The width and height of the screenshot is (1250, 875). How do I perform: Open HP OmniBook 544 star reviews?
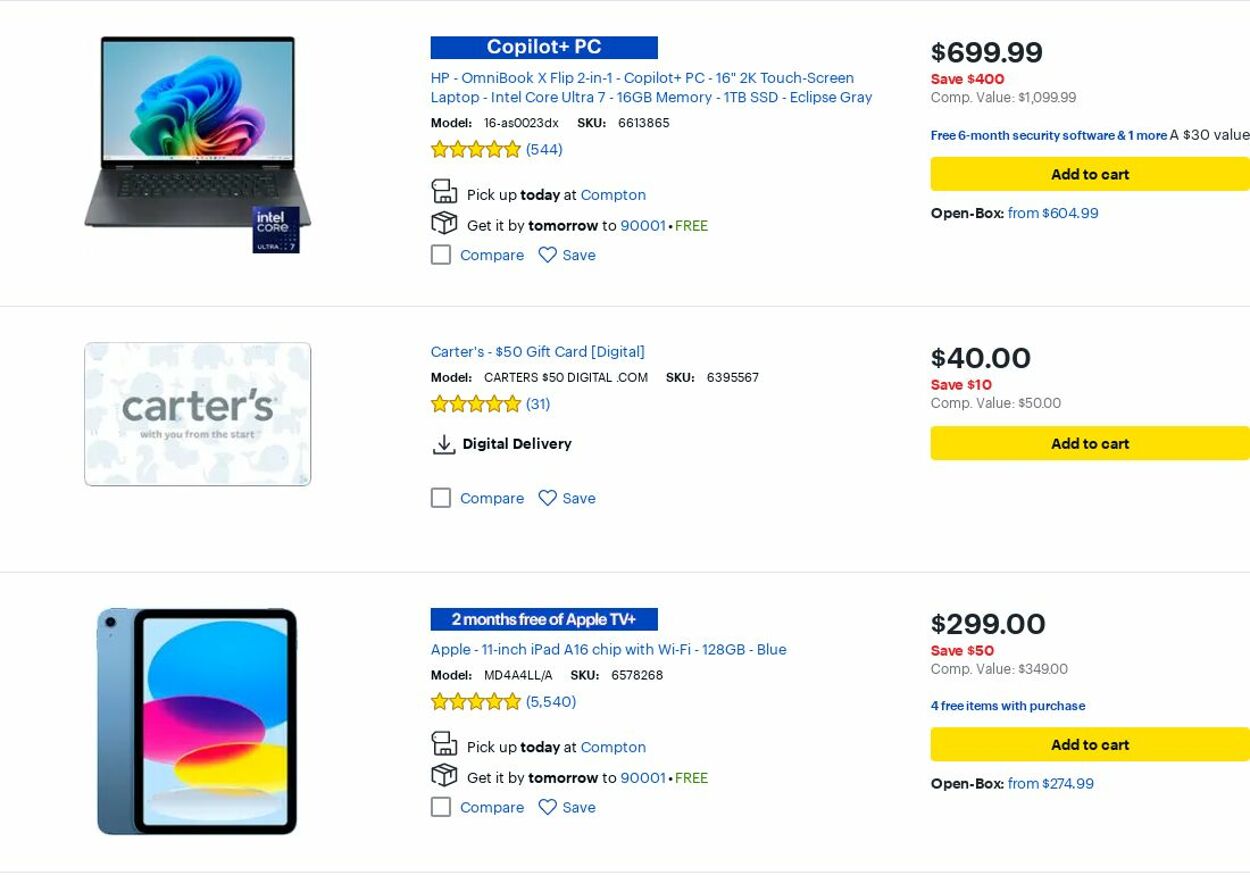pos(544,150)
